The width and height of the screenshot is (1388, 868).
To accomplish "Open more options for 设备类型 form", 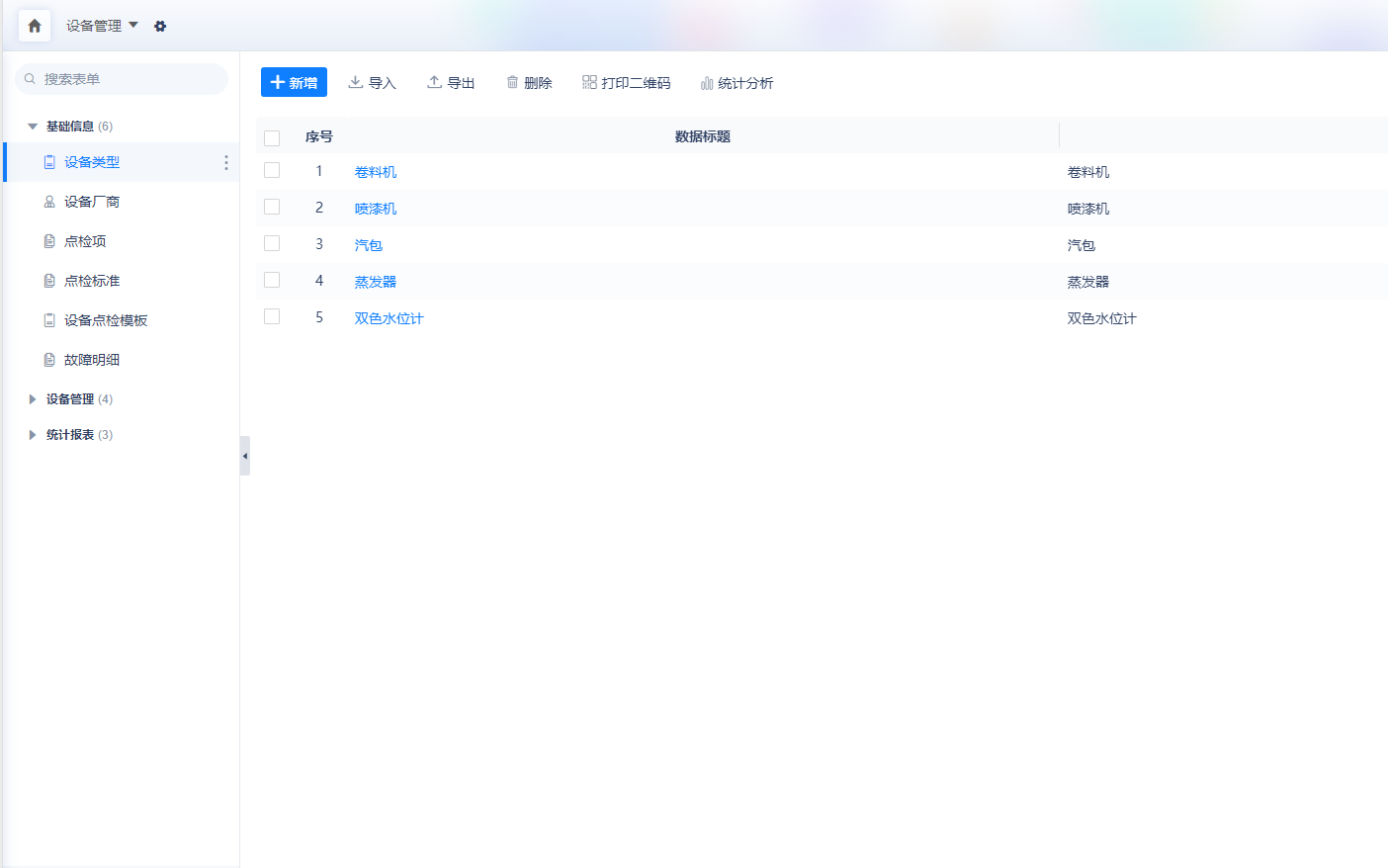I will 225,162.
